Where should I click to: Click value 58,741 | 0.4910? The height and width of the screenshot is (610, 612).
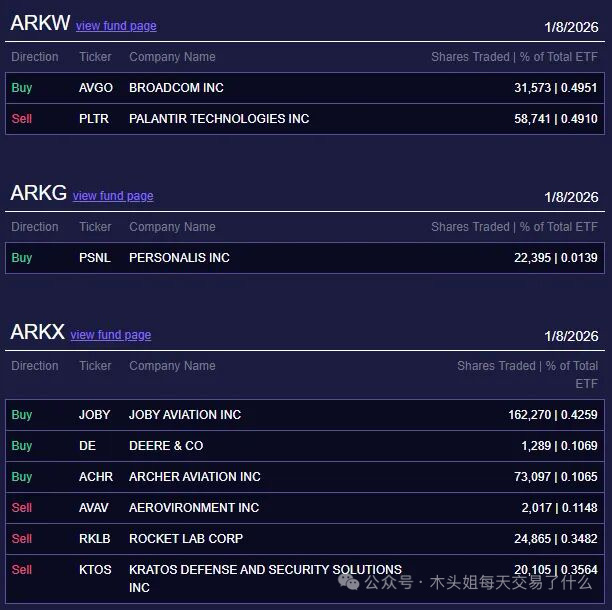(x=555, y=119)
